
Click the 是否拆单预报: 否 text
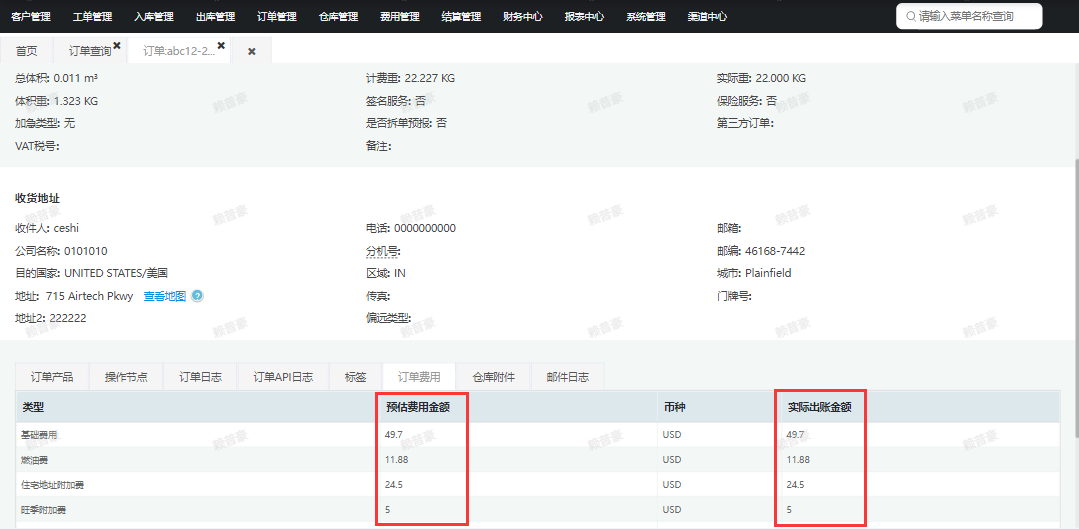point(407,123)
